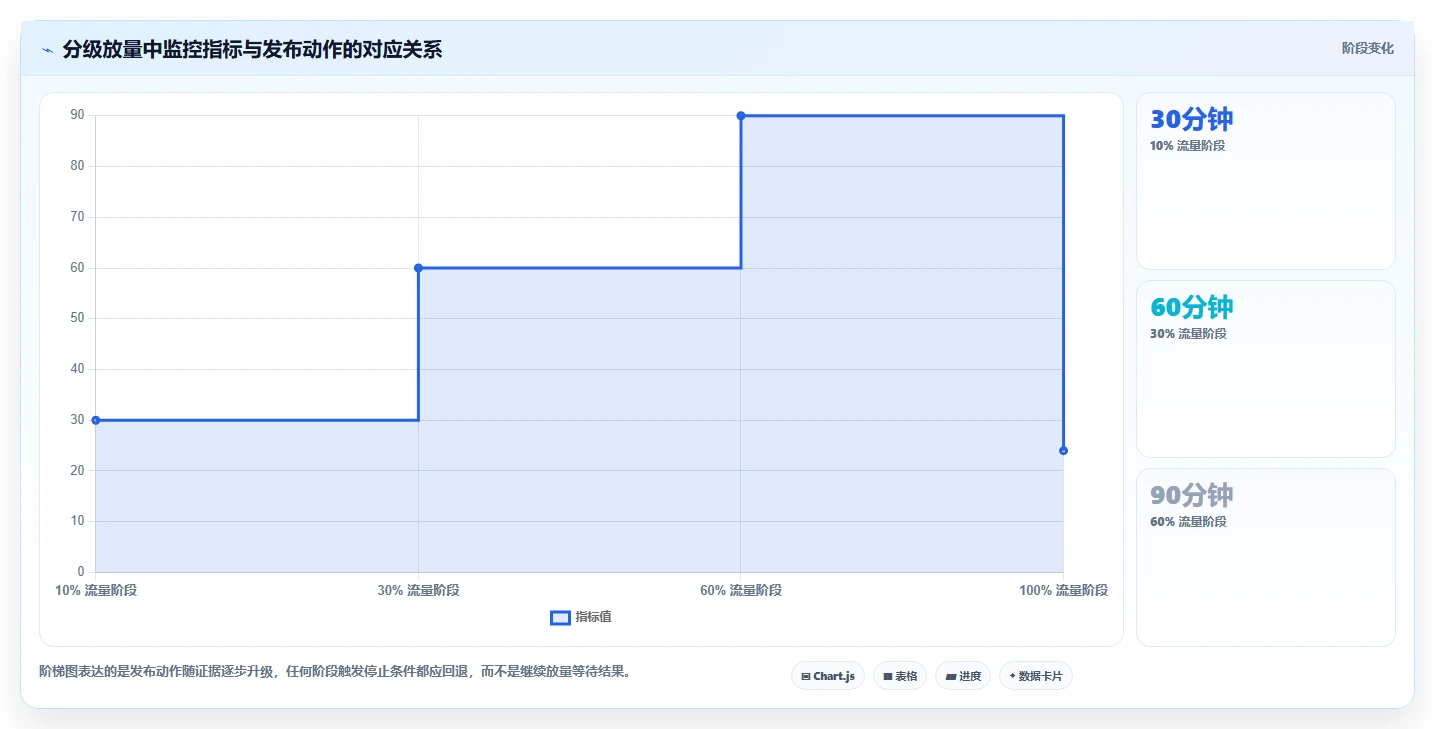
Task: Click the 进度 tag icon
Action: 950,677
